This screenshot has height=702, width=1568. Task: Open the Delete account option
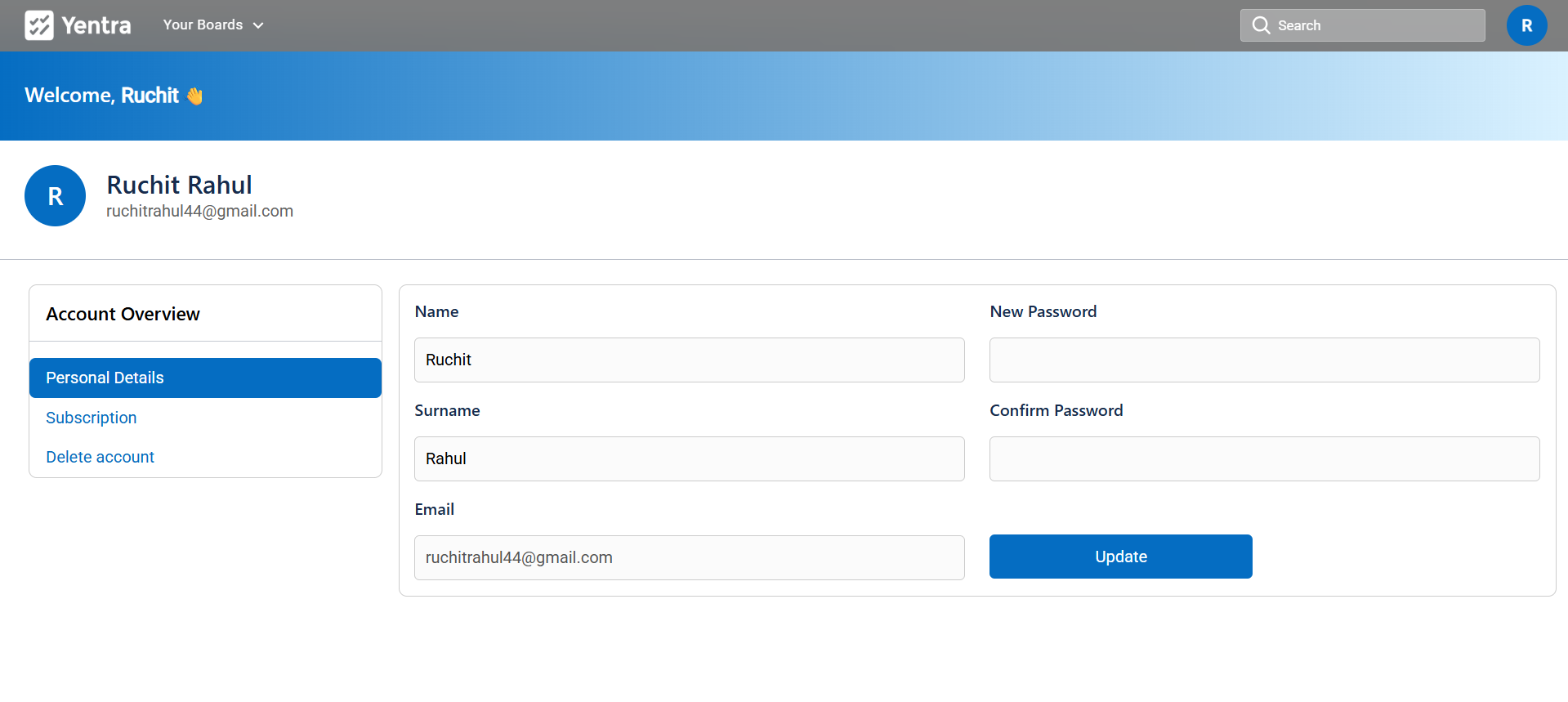coord(100,457)
